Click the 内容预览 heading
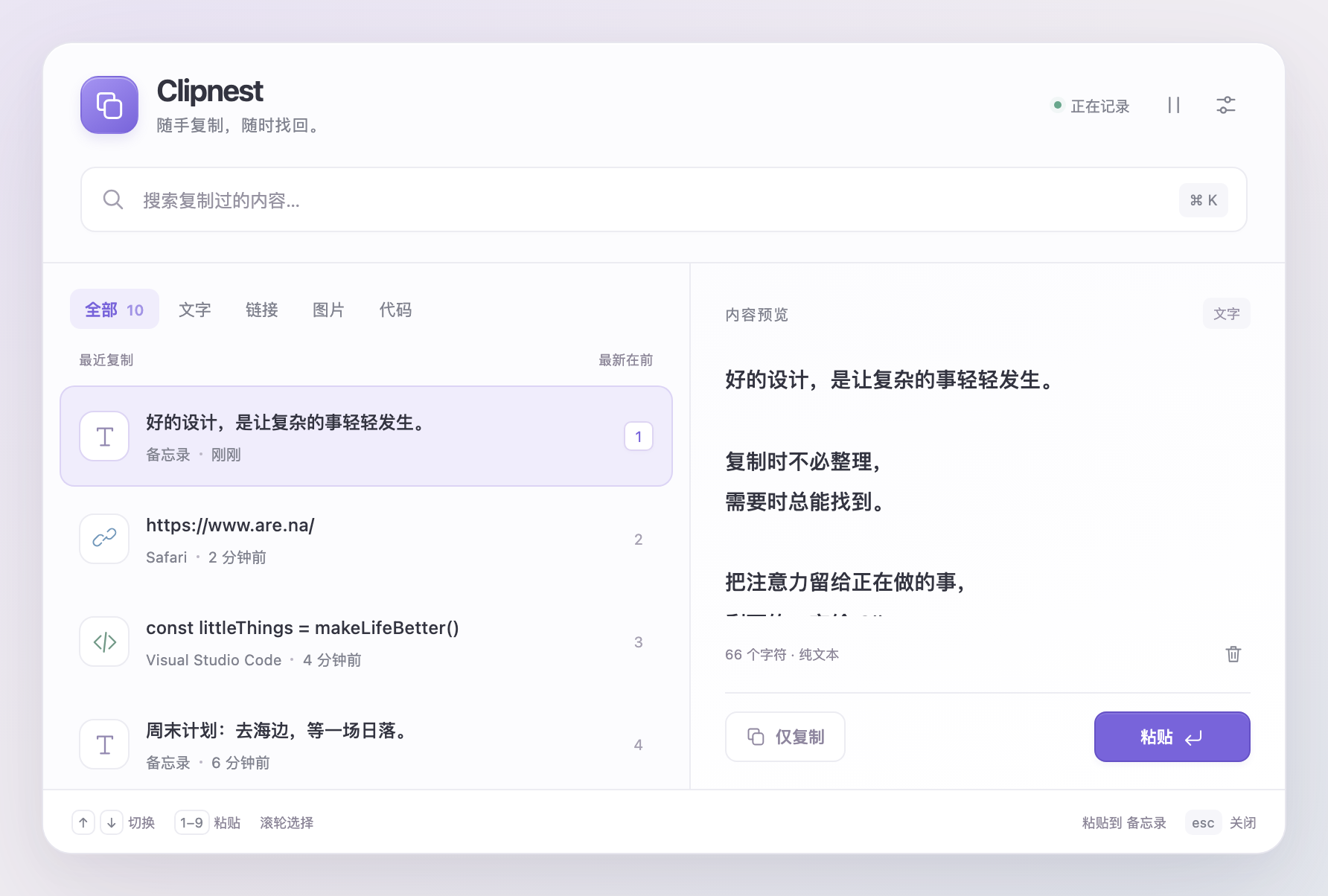The width and height of the screenshot is (1328, 896). tap(757, 315)
